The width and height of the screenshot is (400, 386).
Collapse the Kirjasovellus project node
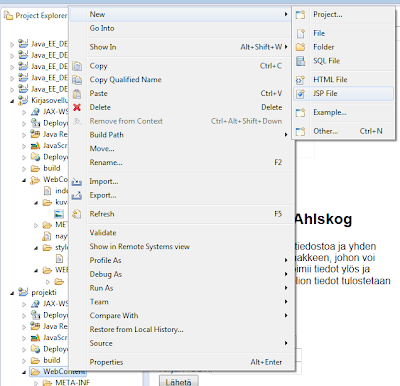[x=12, y=101]
